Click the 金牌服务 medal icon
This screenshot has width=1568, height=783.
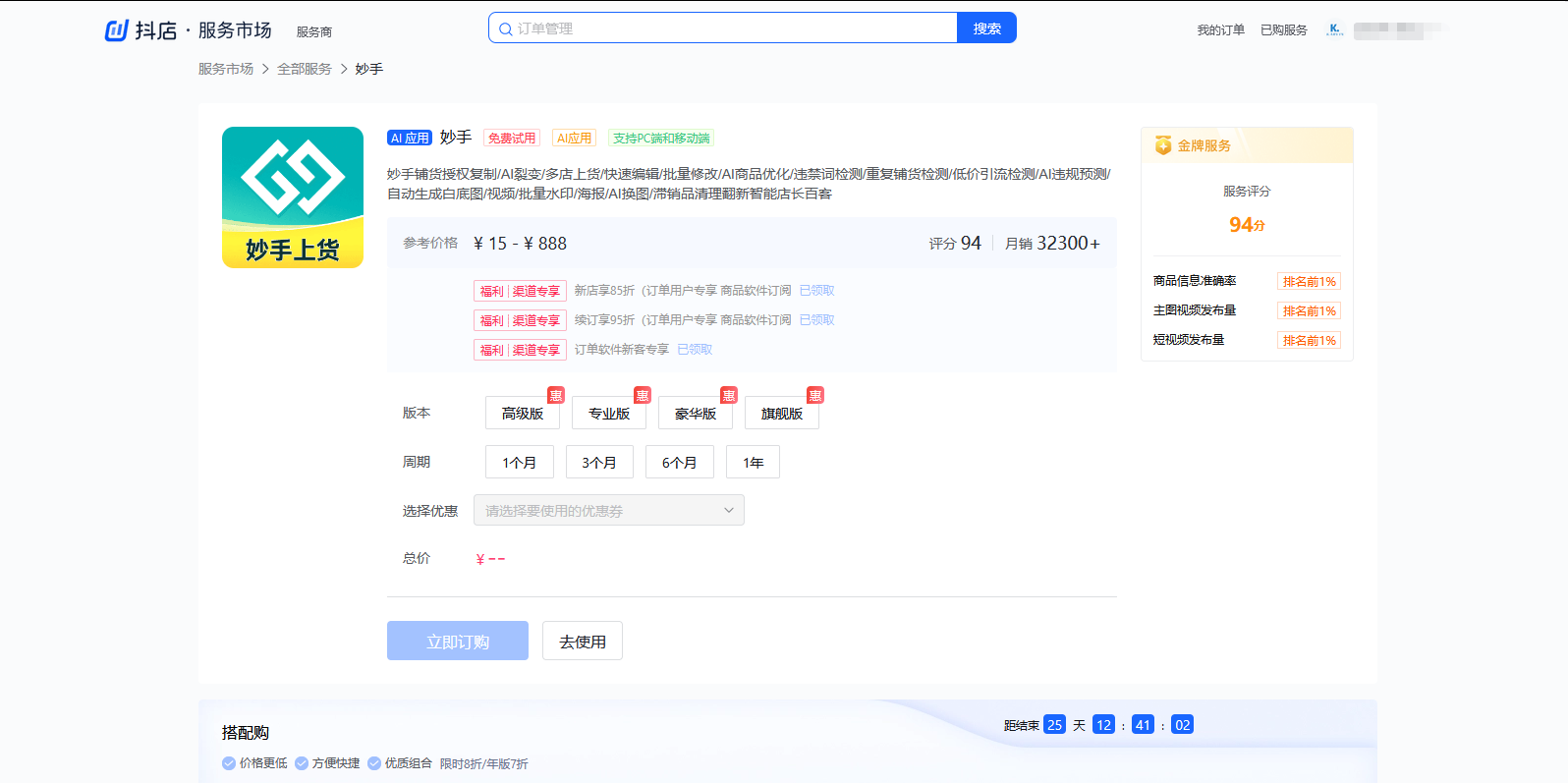(x=1163, y=145)
